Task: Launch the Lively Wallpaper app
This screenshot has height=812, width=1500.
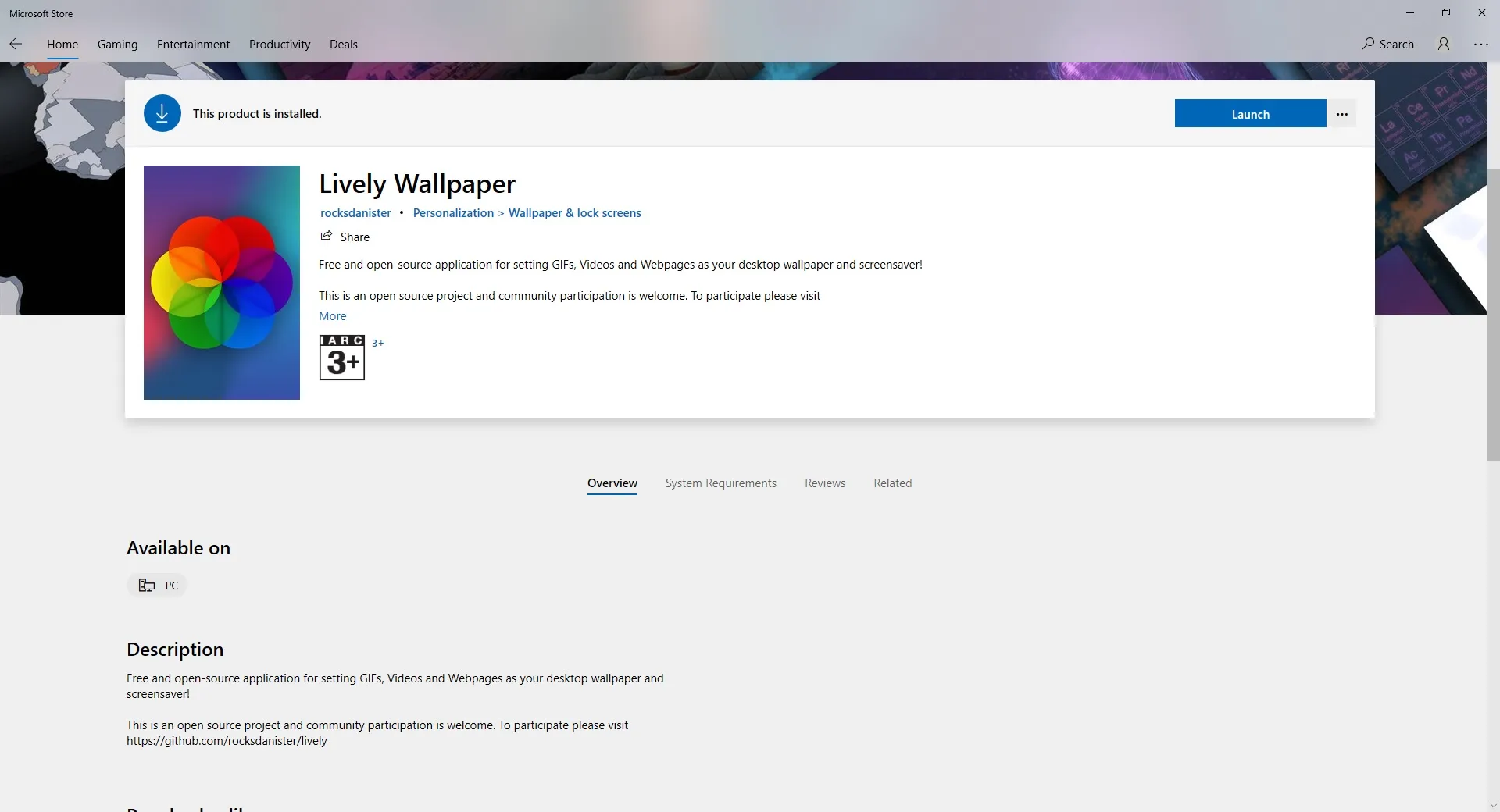Action: coord(1250,114)
